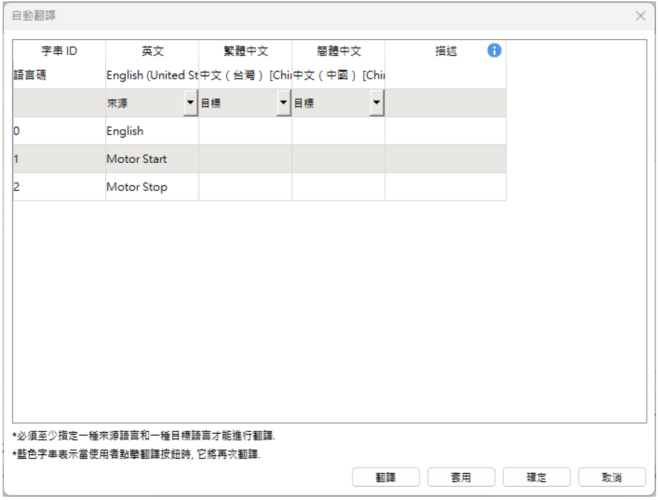The image size is (658, 500).
Task: Click the description cell for row 0
Action: point(445,130)
